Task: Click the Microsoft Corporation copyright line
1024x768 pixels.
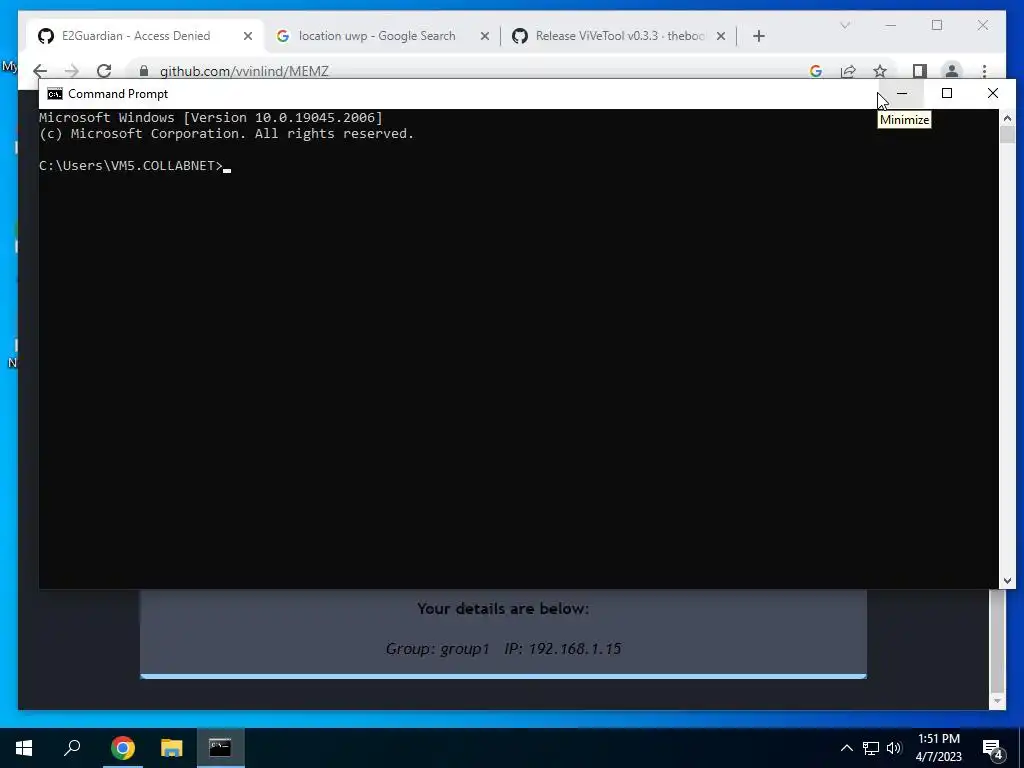Action: (226, 133)
